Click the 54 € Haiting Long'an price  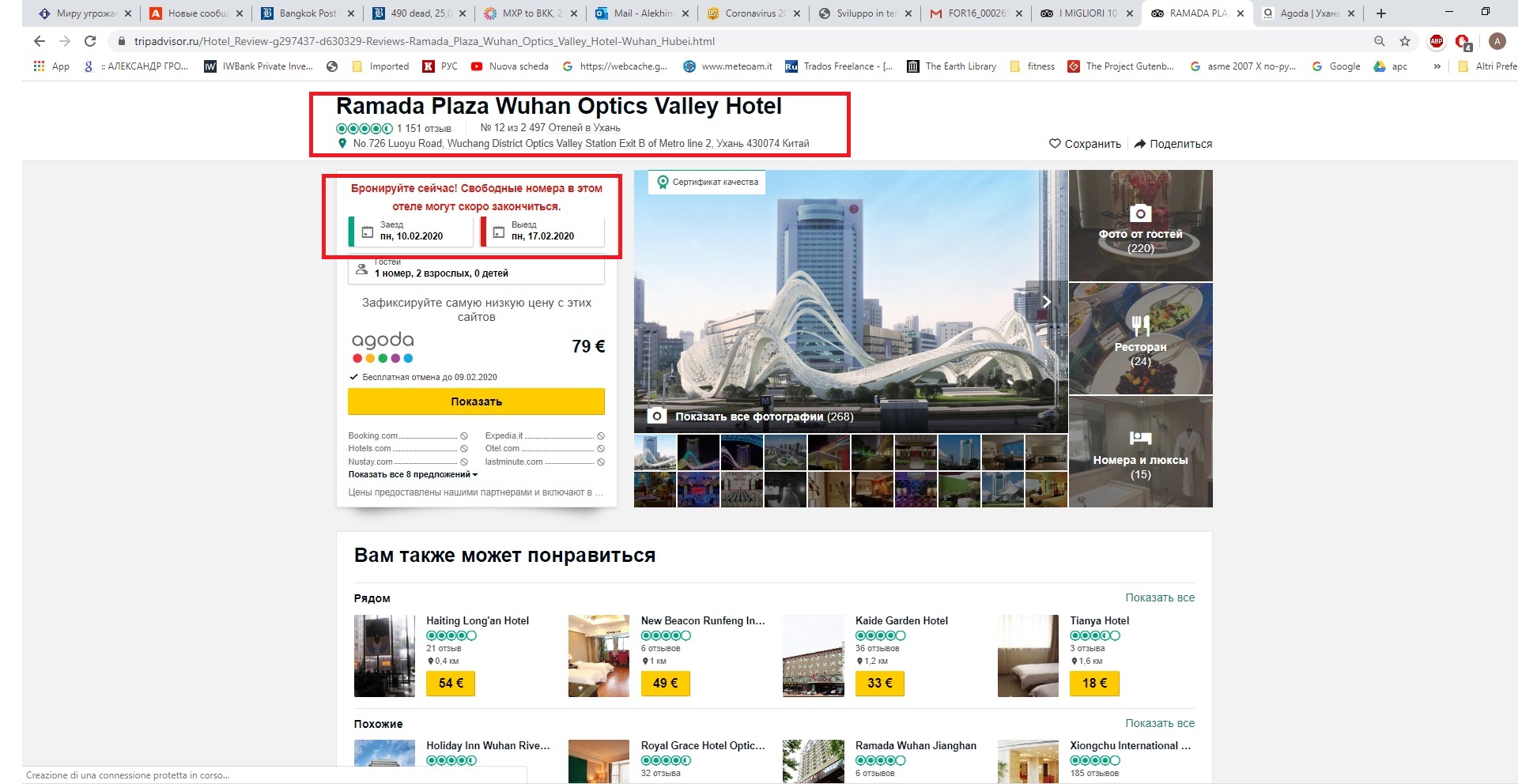451,683
